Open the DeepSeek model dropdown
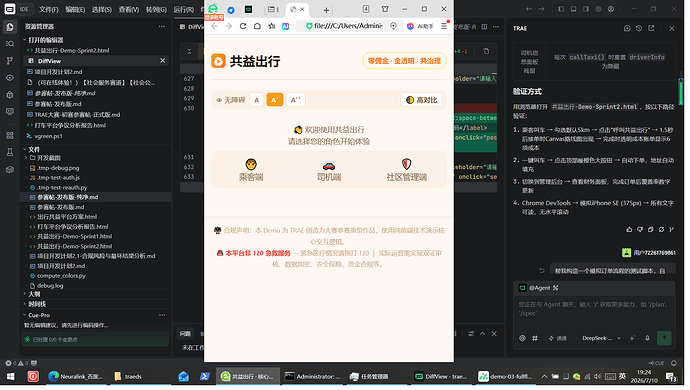Viewport: 690px width, 390px height. tap(601, 338)
